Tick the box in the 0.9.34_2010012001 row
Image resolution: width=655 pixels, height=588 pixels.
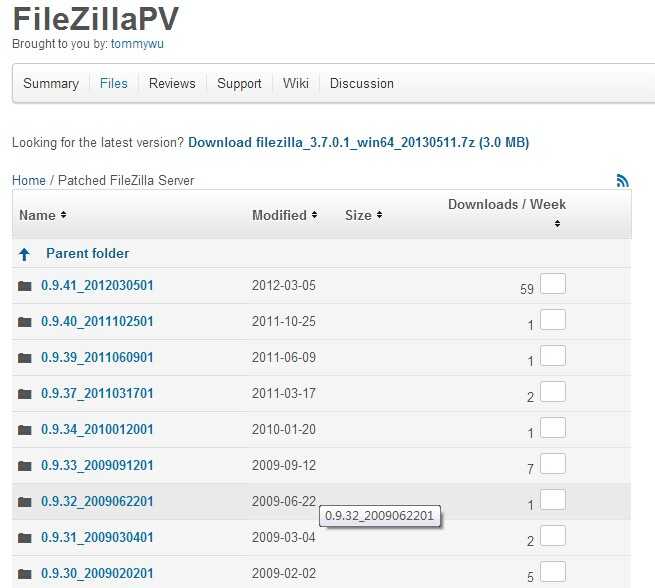[553, 427]
